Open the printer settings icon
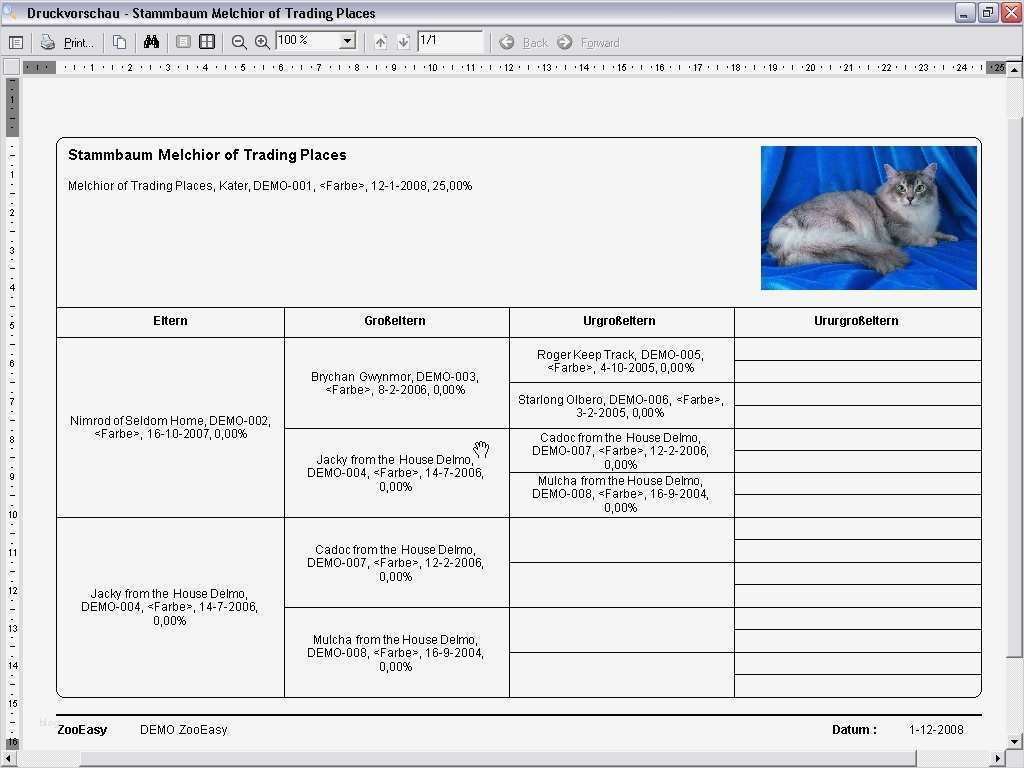 47,41
